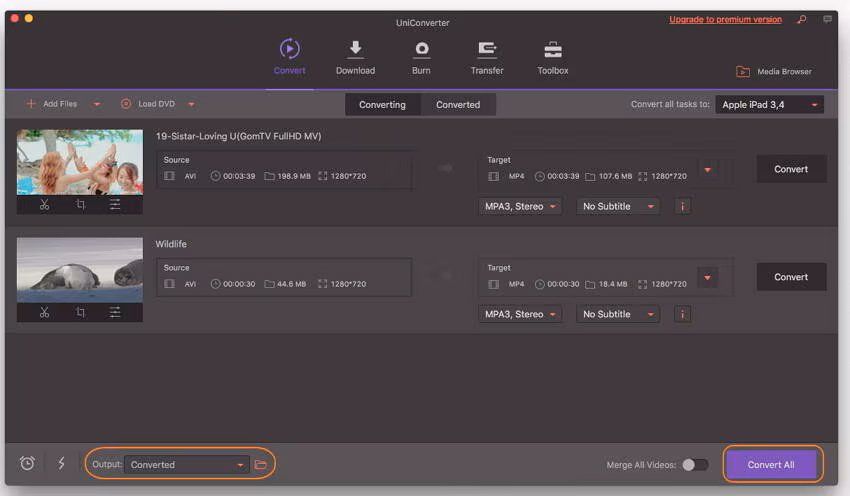The width and height of the screenshot is (850, 496).
Task: Open No Subtitle dropdown for Sistar video
Action: point(618,207)
